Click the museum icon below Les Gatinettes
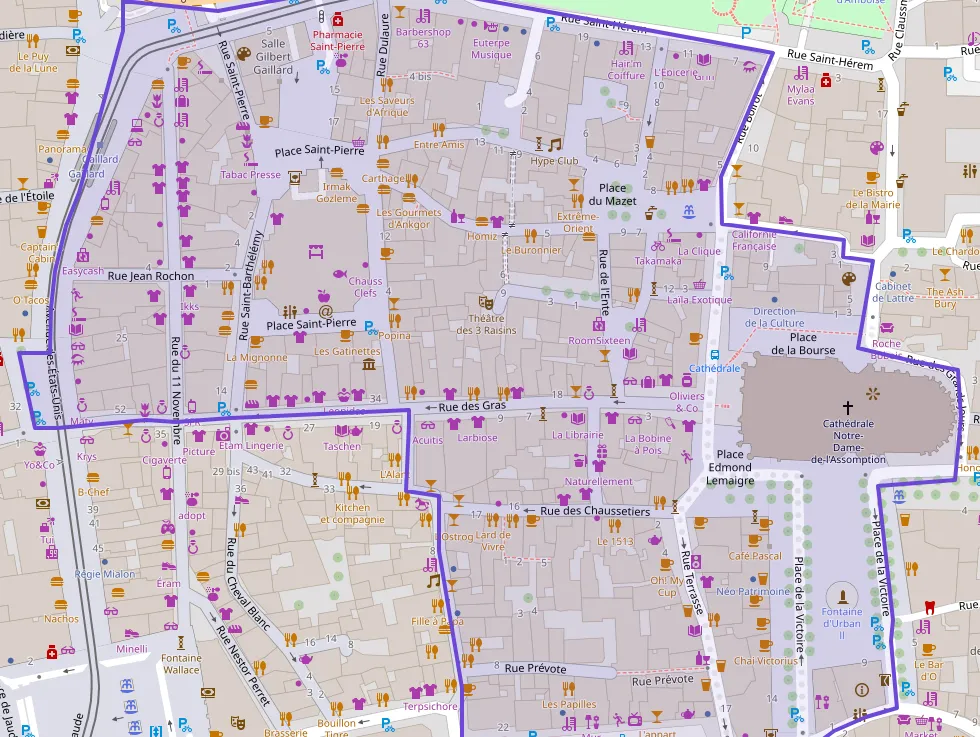980x737 pixels. pyautogui.click(x=369, y=365)
